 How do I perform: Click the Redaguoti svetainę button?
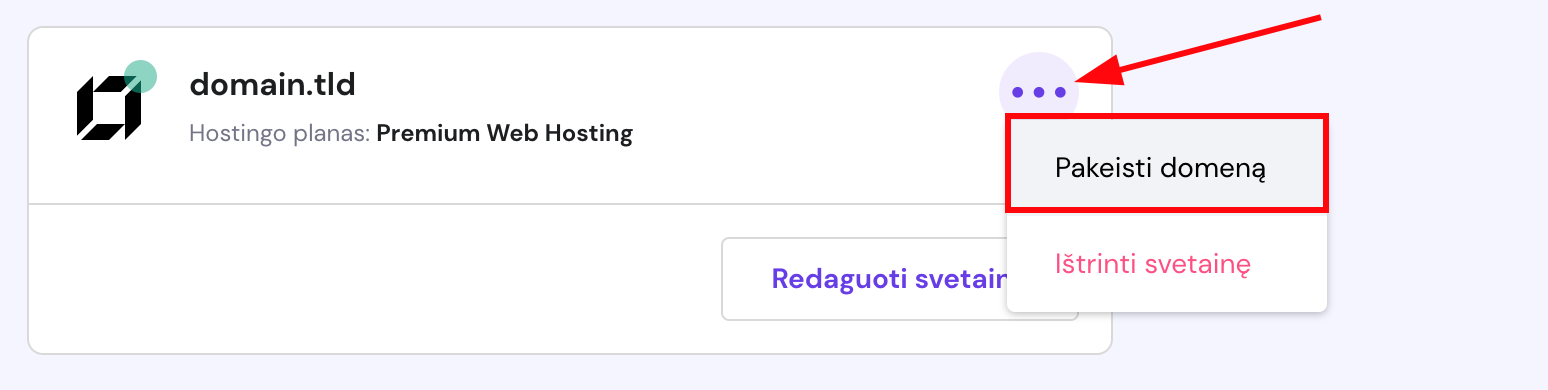(x=899, y=279)
